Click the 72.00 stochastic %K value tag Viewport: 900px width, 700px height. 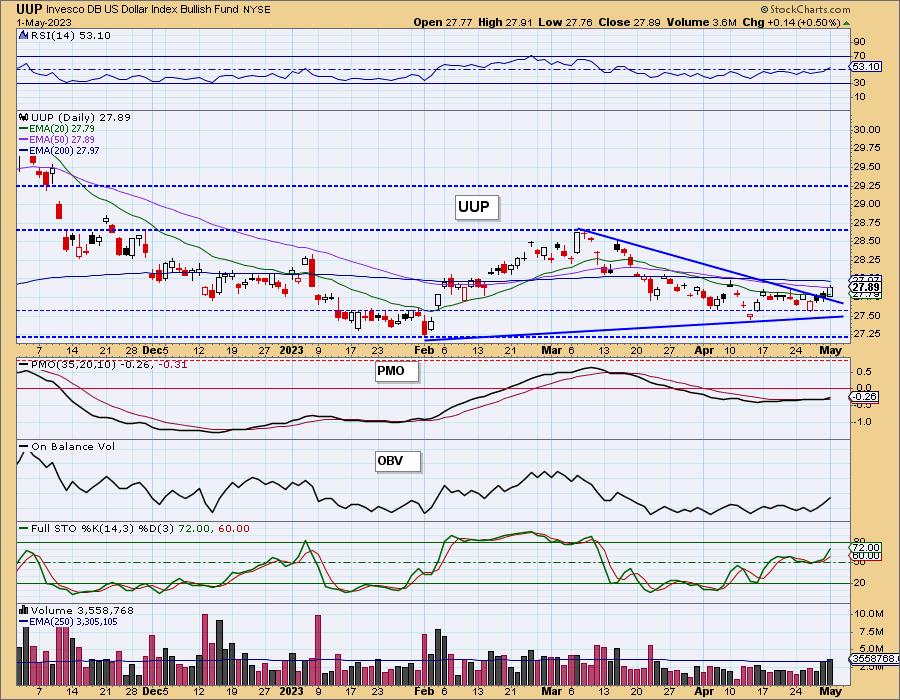tap(866, 548)
